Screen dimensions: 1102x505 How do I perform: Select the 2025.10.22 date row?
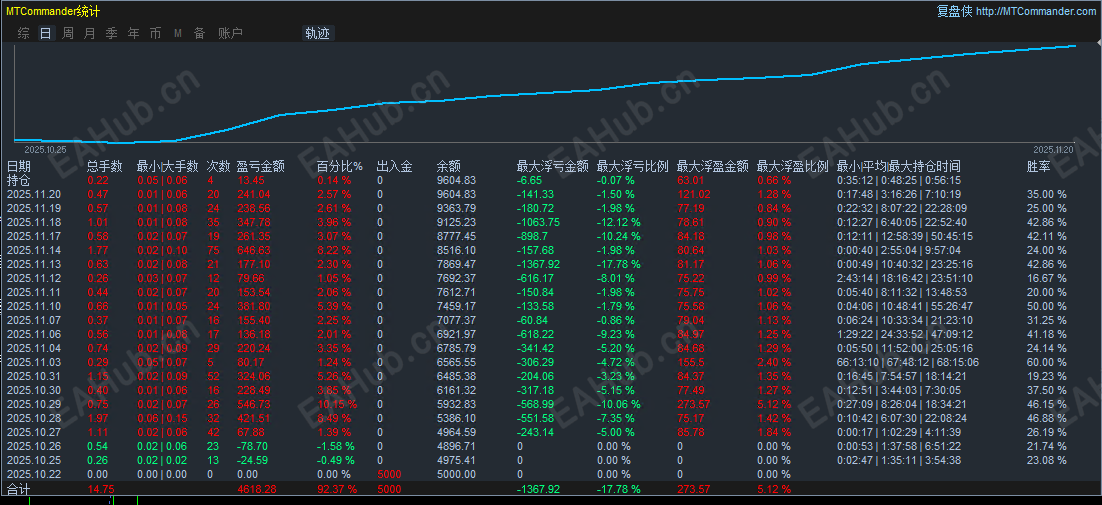34,475
